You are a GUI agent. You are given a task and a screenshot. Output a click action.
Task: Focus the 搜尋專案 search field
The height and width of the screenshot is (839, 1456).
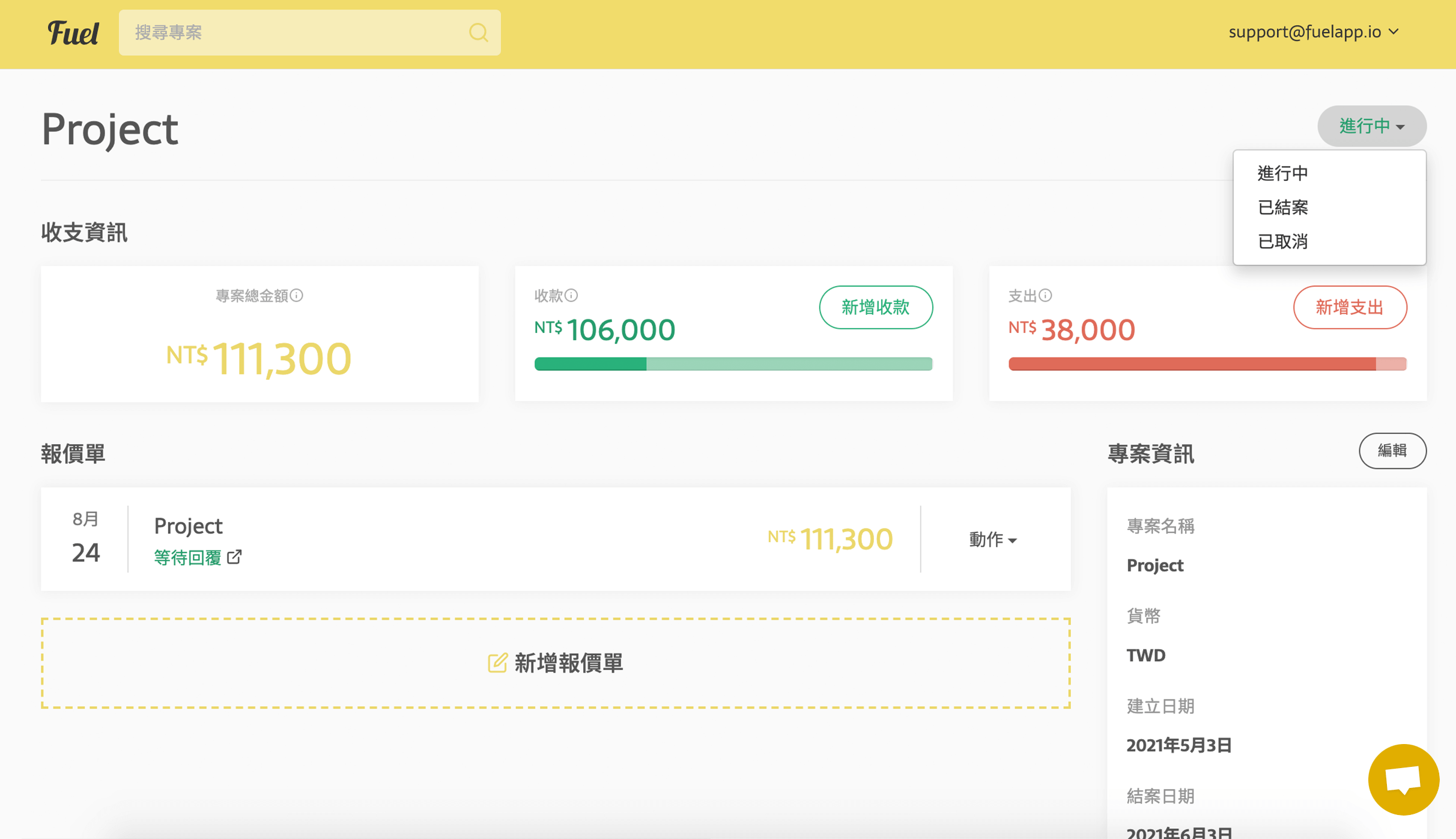click(x=294, y=32)
